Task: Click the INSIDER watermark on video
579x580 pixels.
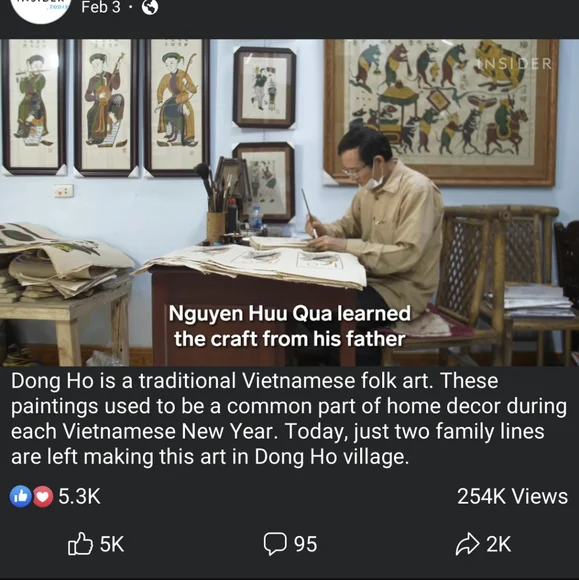Action: click(514, 64)
